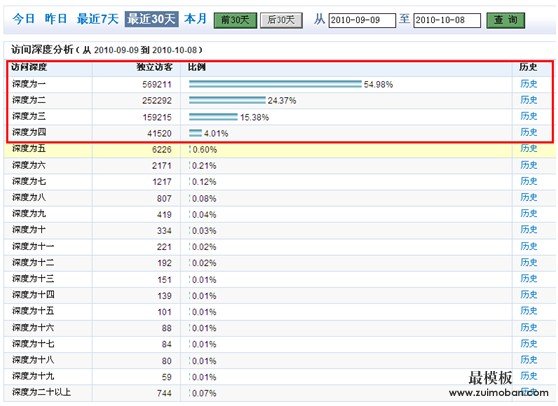The height and width of the screenshot is (406, 558).
Task: Focus the start date field 2010-09-09
Action: click(362, 20)
